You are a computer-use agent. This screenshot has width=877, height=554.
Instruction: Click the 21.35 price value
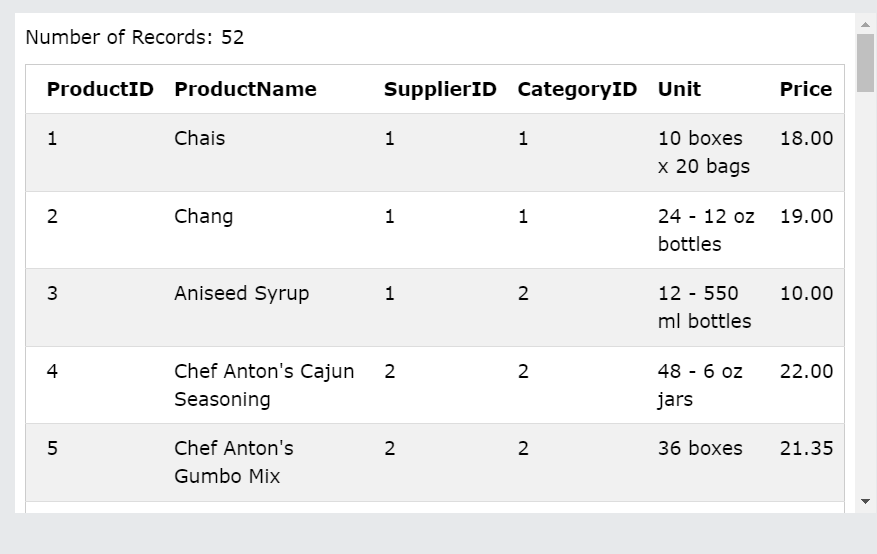point(807,448)
